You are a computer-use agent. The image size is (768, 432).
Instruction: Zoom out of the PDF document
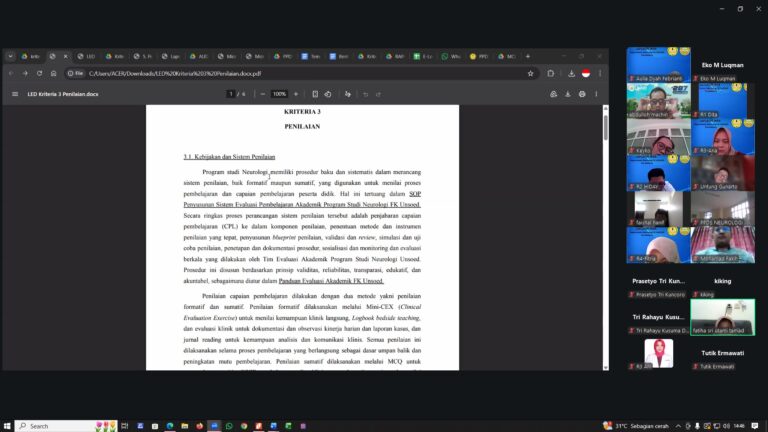coord(263,94)
